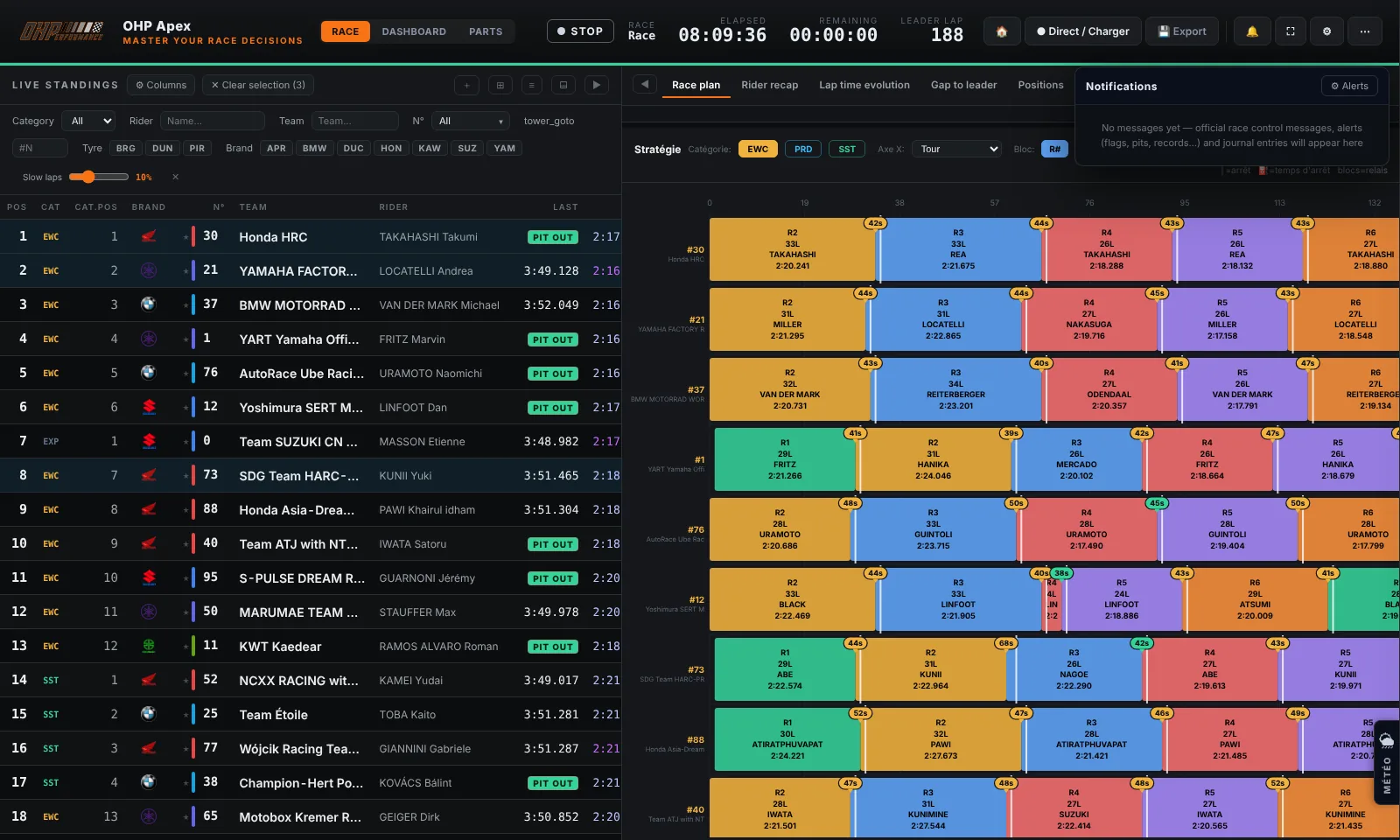Open the more options ellipsis menu
This screenshot has height=840, width=1400.
[1365, 31]
